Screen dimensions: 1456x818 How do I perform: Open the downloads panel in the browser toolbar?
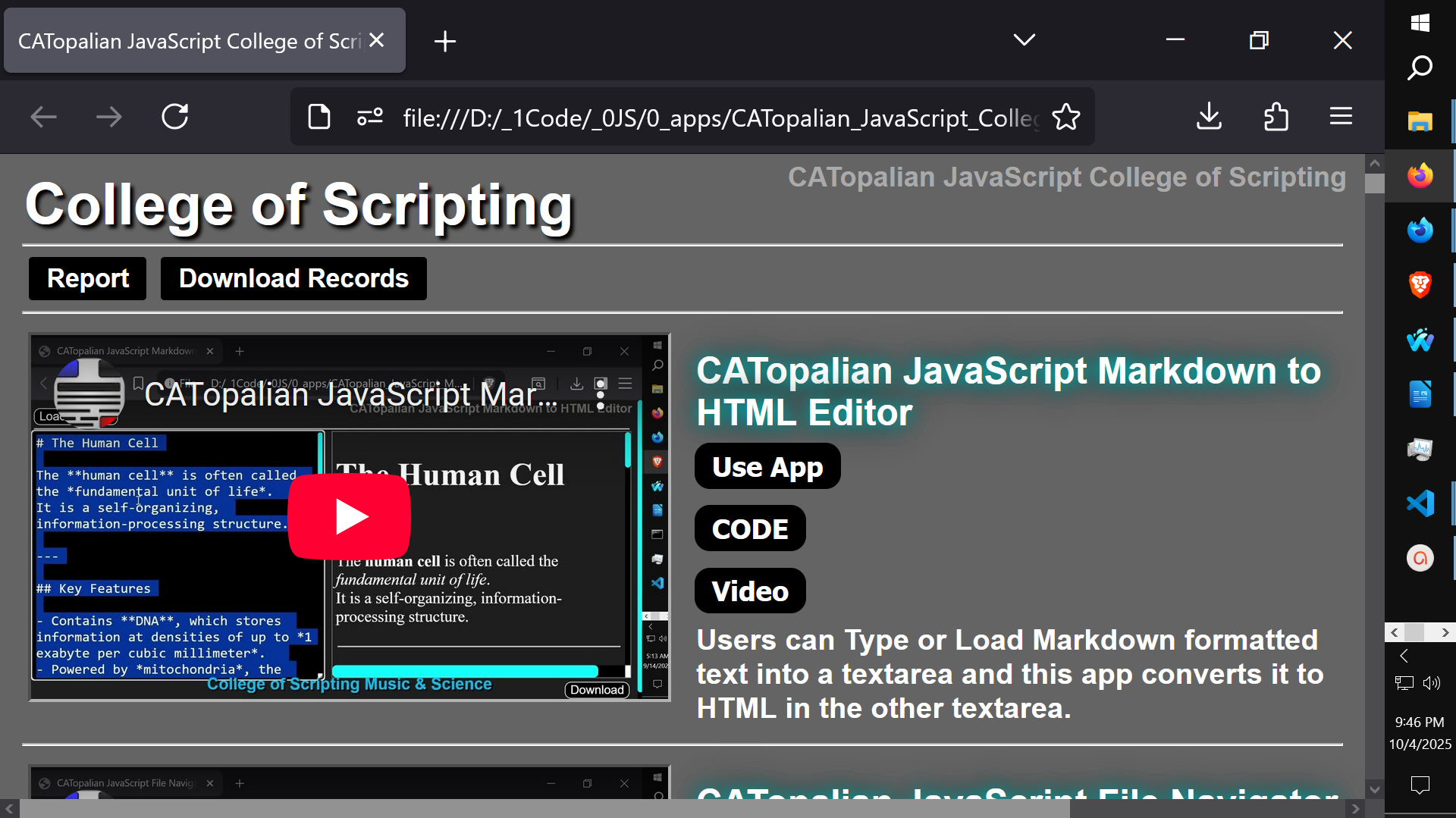click(1209, 117)
